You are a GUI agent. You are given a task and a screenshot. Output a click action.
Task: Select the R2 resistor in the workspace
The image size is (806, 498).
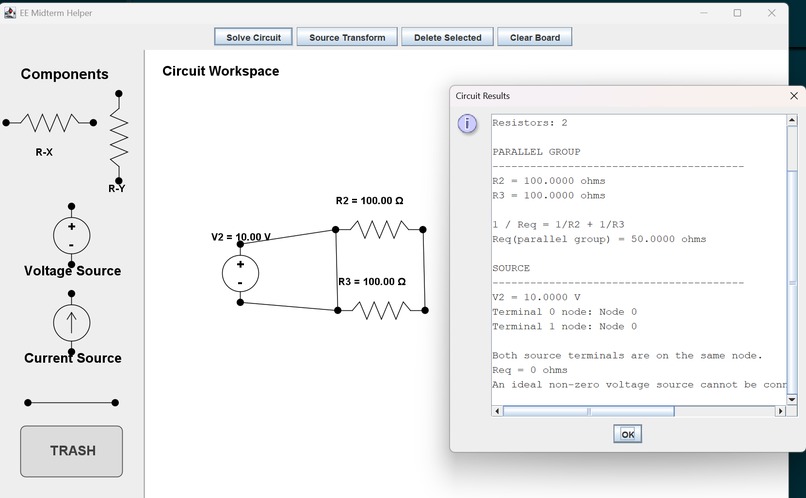point(379,230)
